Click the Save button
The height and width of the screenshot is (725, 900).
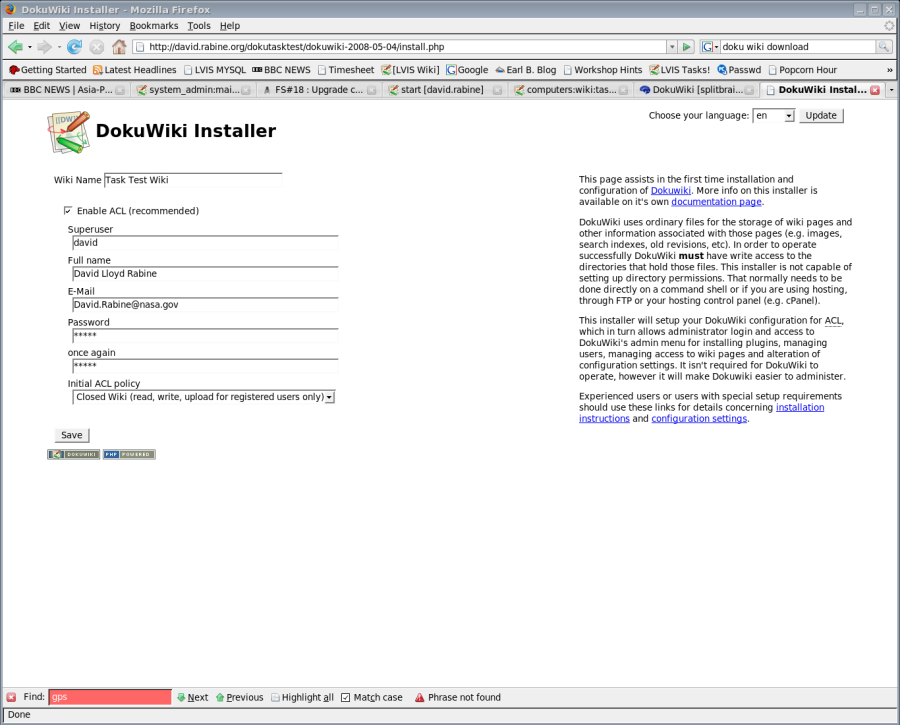click(x=71, y=434)
